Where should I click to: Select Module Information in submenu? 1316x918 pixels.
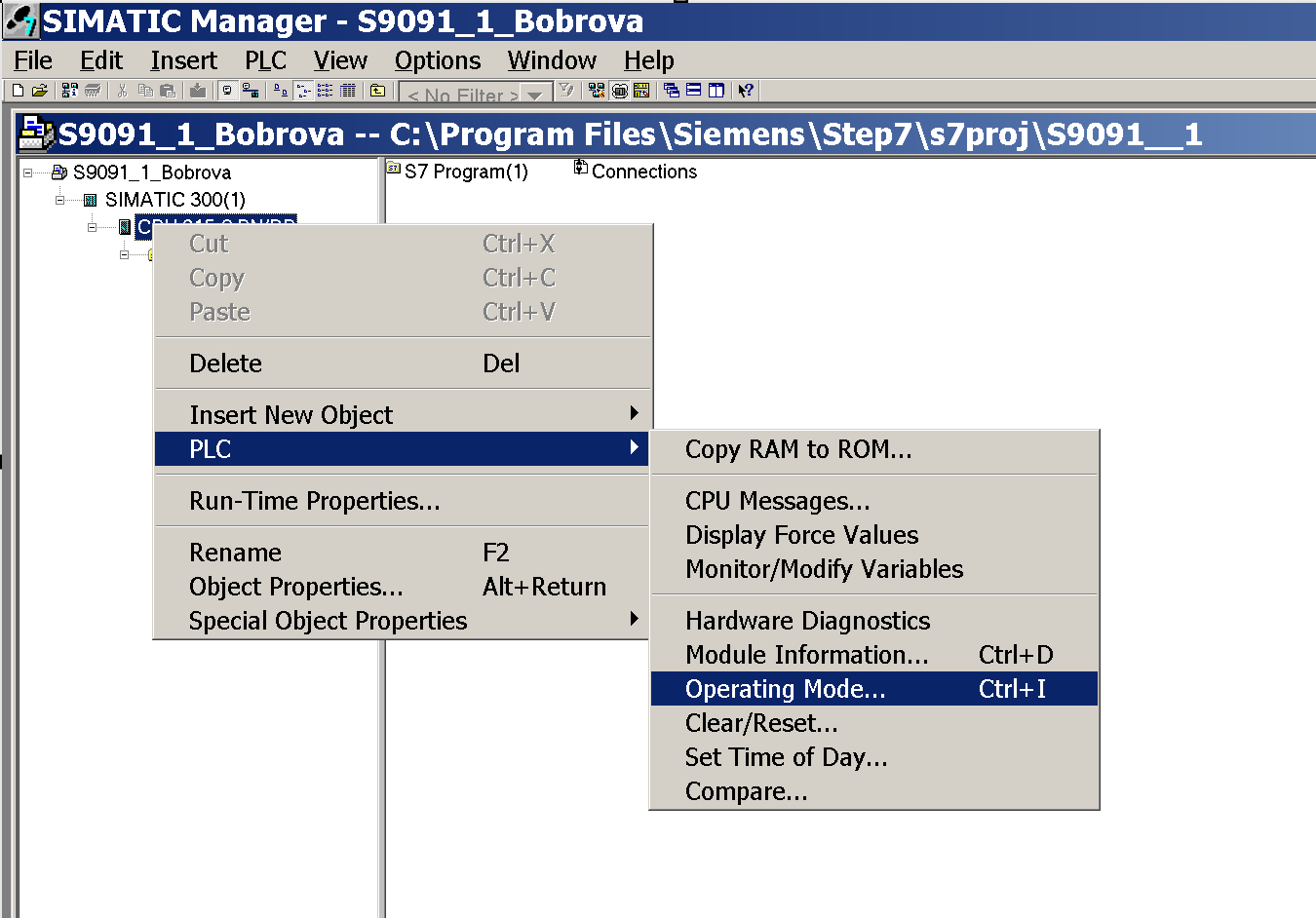tap(874, 655)
